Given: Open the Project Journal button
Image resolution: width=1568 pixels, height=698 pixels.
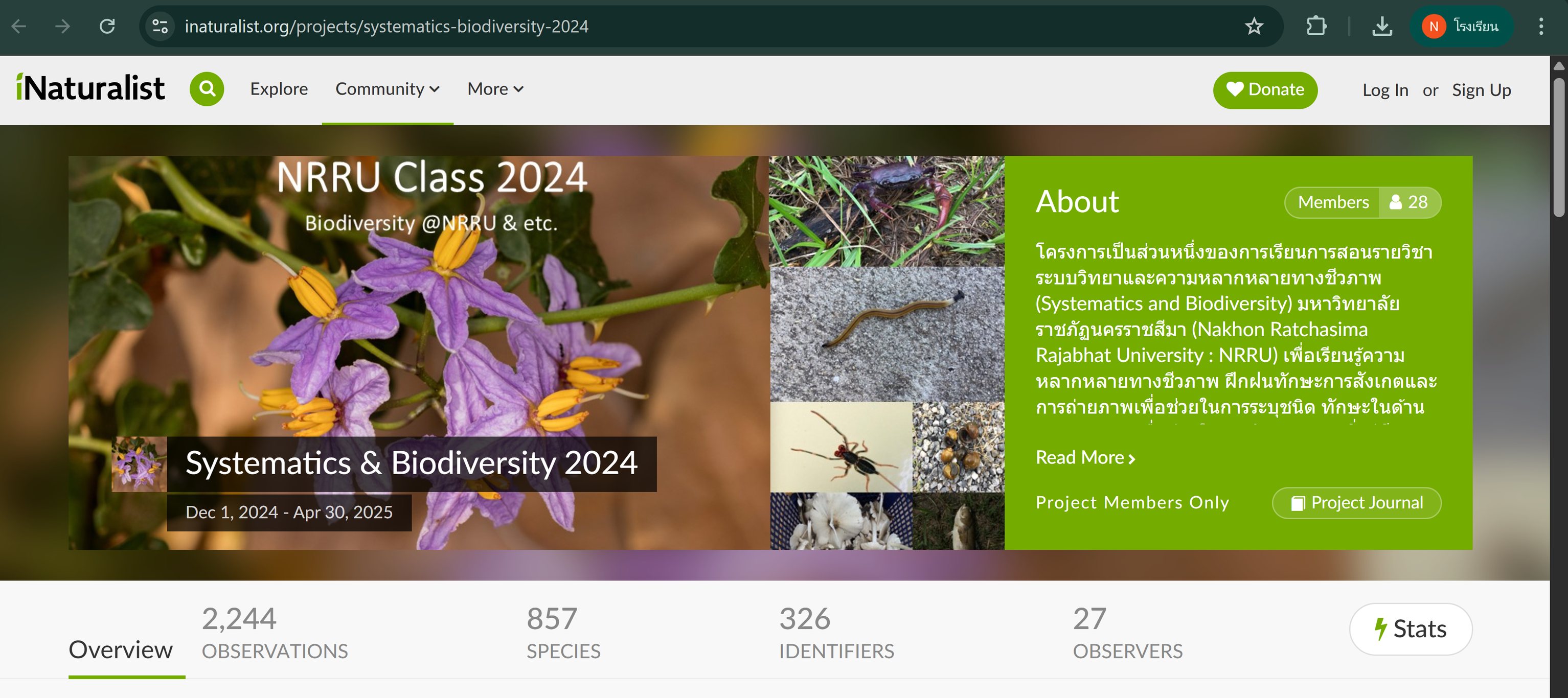Looking at the screenshot, I should [1357, 503].
